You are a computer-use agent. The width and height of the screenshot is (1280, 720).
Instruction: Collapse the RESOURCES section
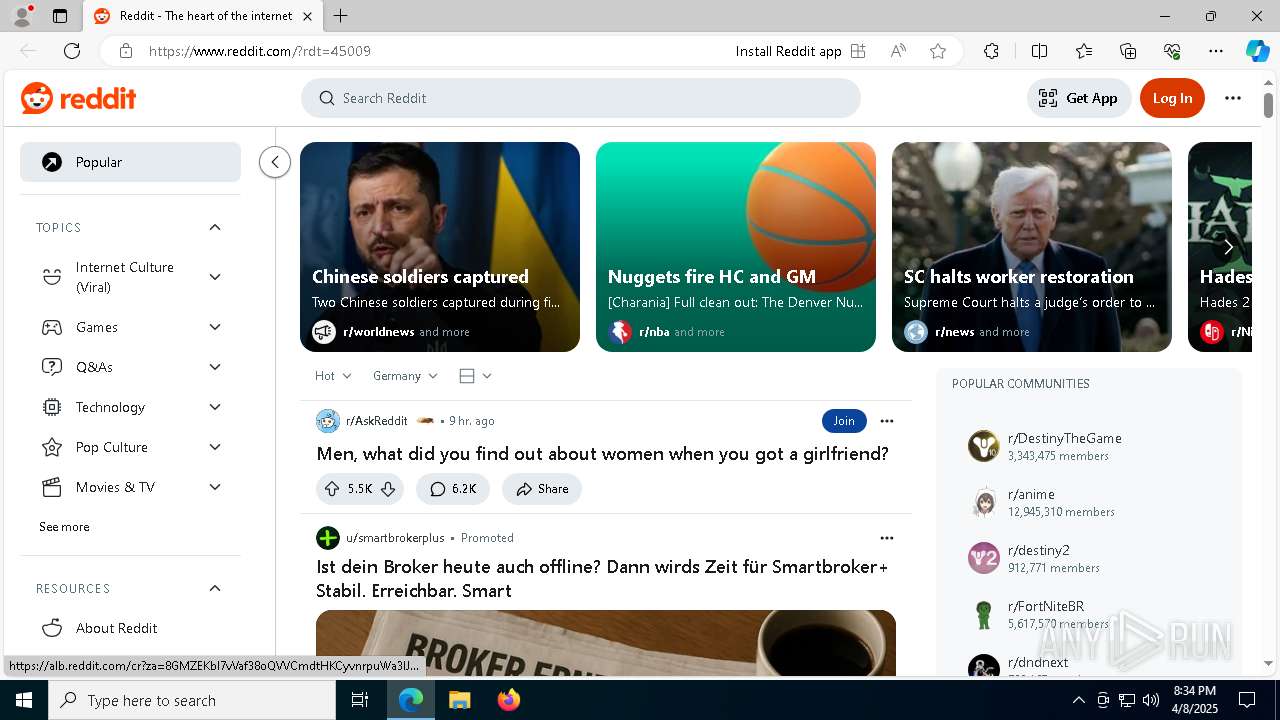coord(215,588)
